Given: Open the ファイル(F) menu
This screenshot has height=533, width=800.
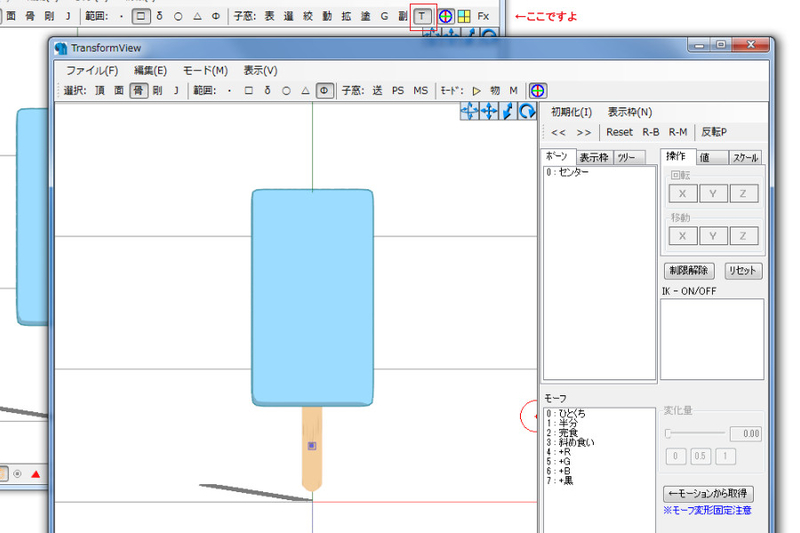Looking at the screenshot, I should pyautogui.click(x=92, y=70).
